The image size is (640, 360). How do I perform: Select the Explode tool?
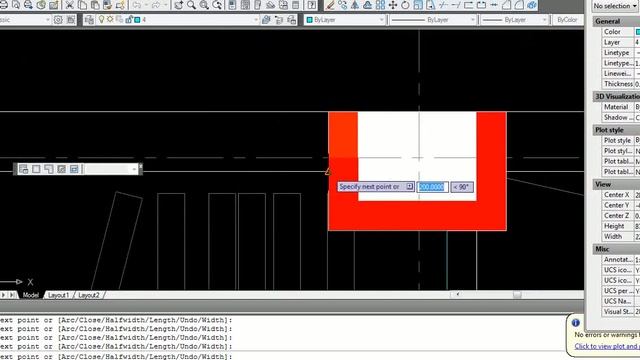[531, 5]
